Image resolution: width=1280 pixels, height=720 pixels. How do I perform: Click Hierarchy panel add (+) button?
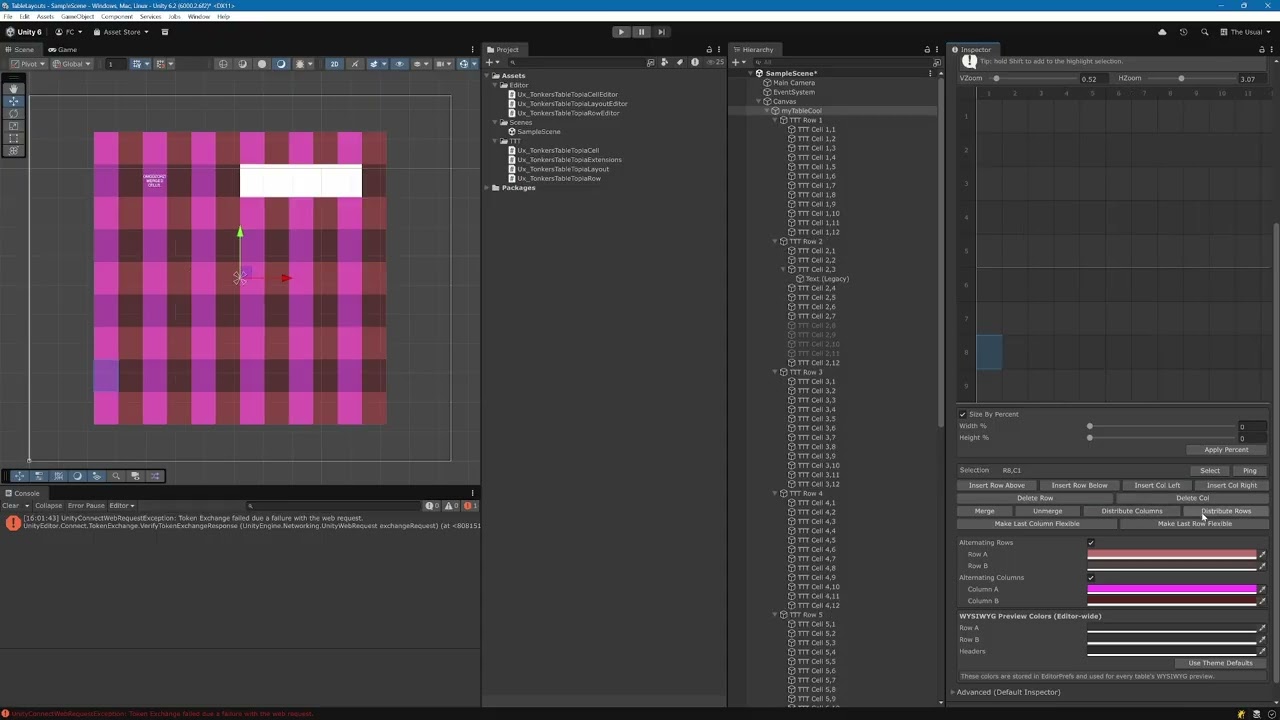click(737, 62)
